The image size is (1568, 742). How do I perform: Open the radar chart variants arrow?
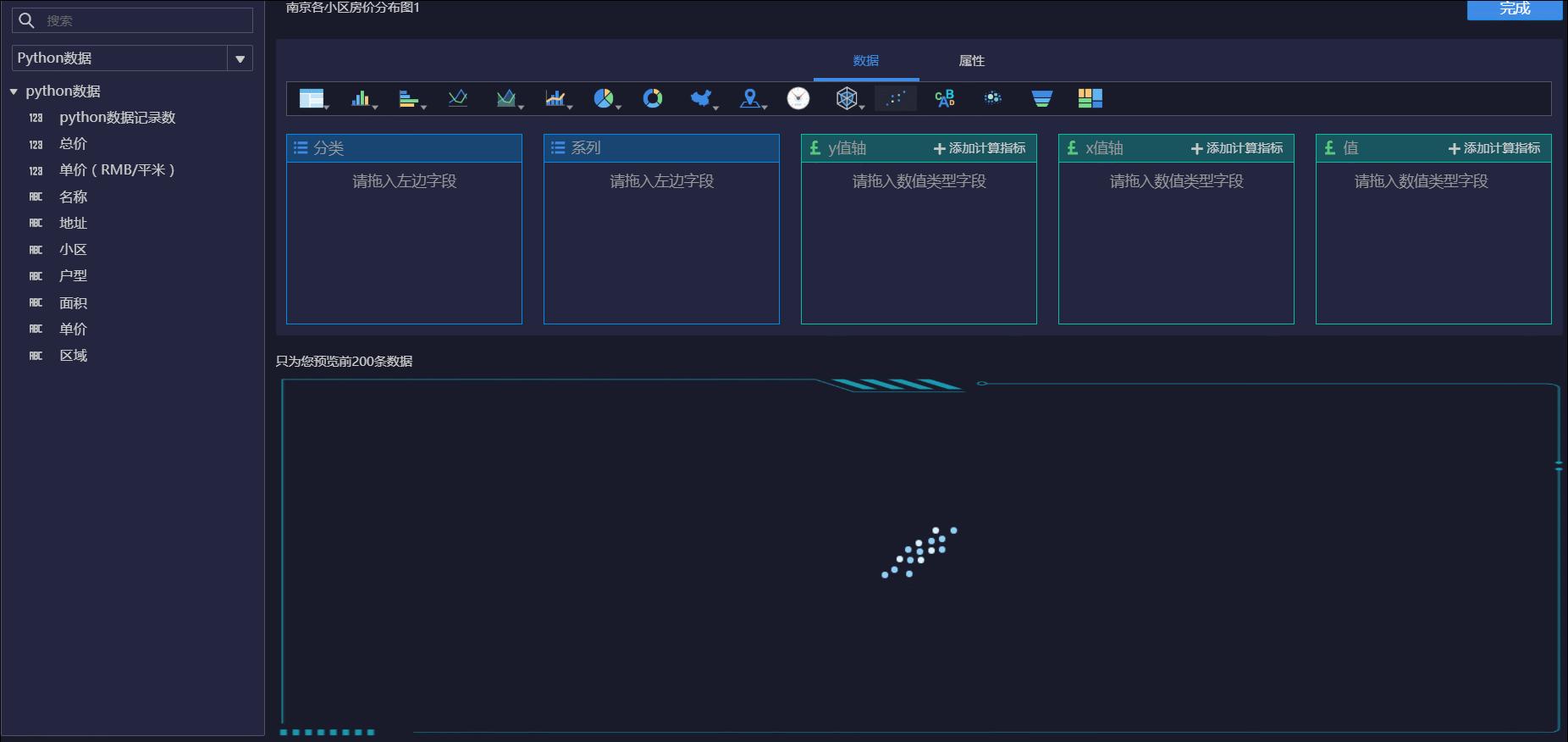point(862,107)
